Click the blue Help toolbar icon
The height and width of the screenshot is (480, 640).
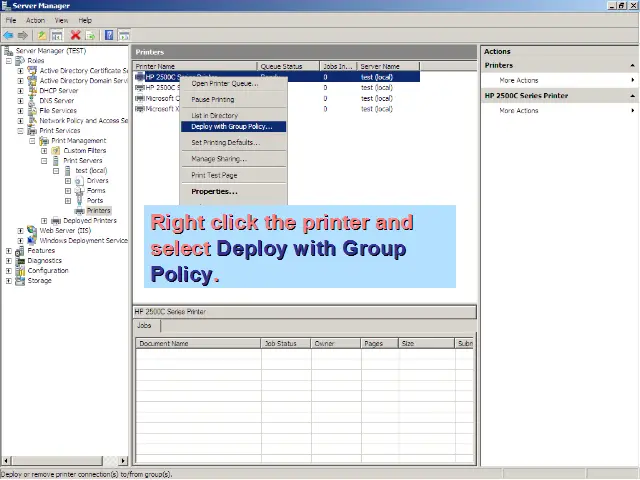(109, 36)
